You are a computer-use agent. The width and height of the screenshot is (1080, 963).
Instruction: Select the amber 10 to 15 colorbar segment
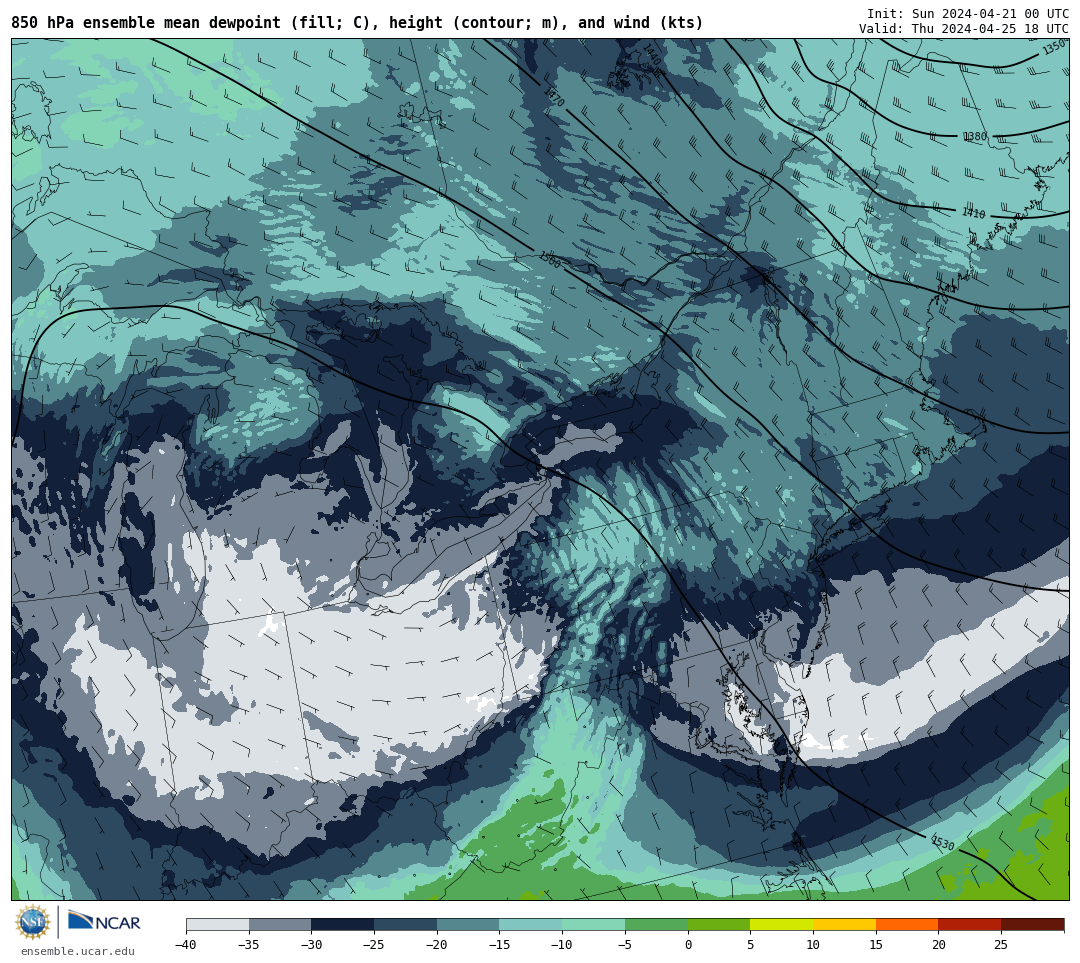coord(844,924)
